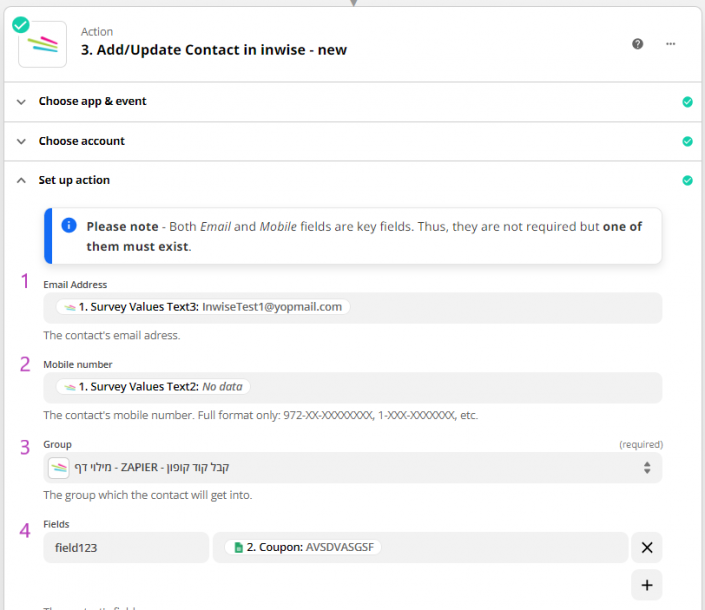Click the text The contact's email adress.
The width and height of the screenshot is (705, 610).
[112, 335]
